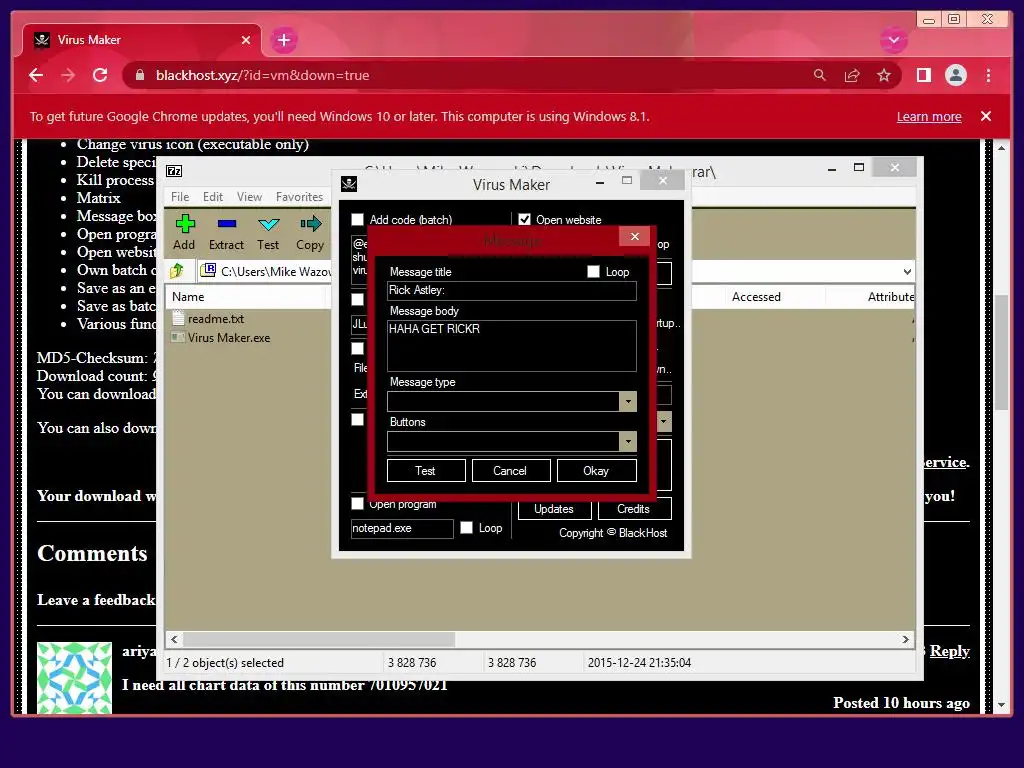Switch to the Virus Maker Chrome tab
Screen dimensions: 1024x768
pos(142,40)
